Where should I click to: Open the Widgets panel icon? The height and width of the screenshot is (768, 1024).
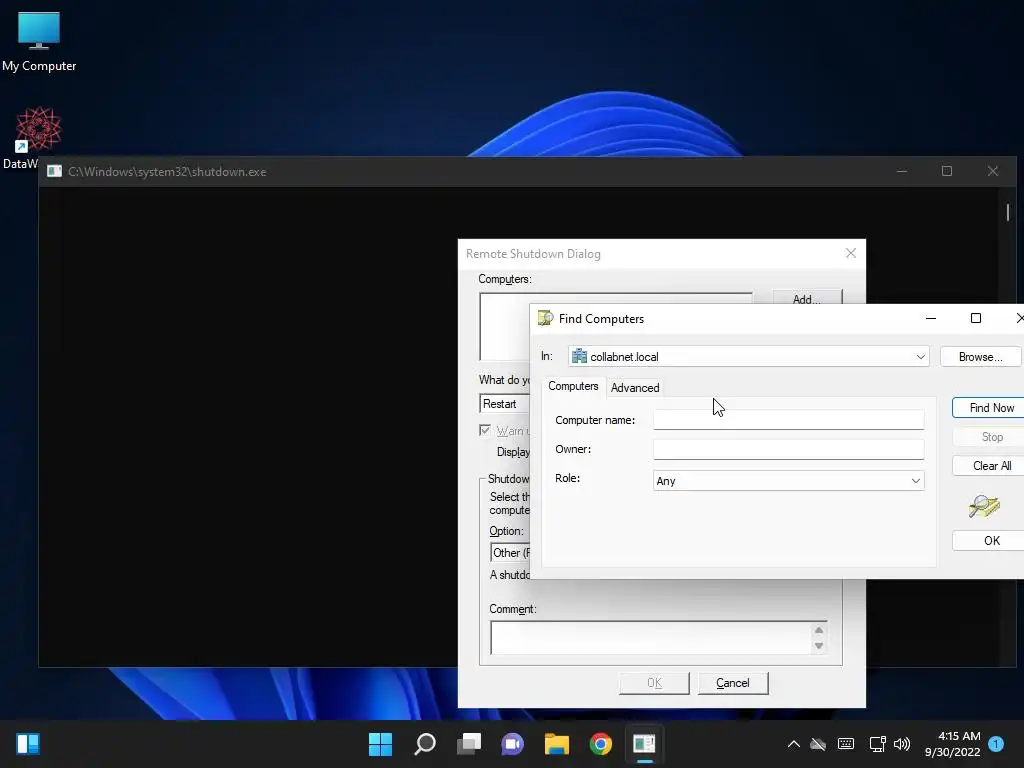(27, 744)
